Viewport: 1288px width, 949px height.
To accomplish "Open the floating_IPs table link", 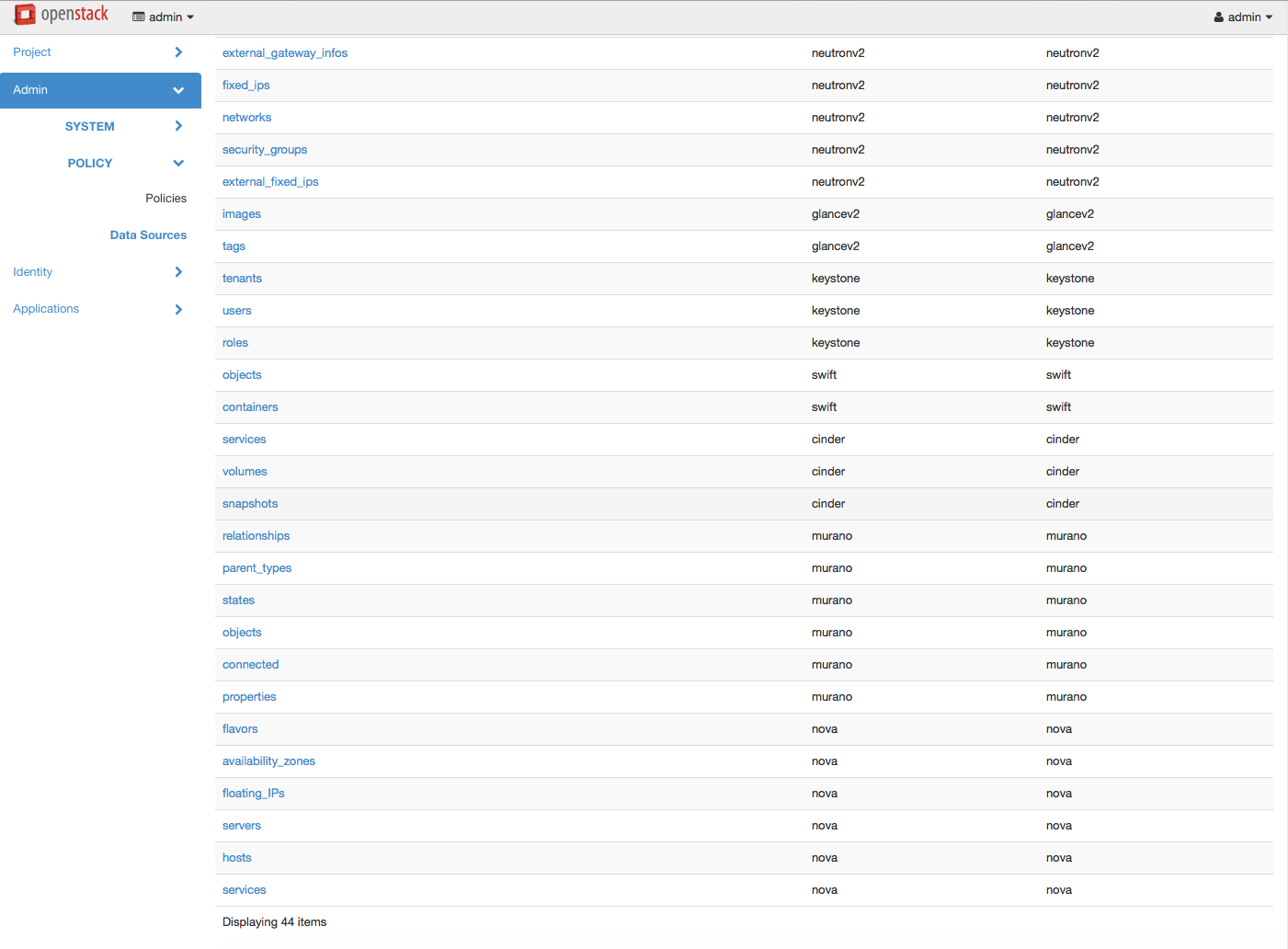I will [x=254, y=794].
